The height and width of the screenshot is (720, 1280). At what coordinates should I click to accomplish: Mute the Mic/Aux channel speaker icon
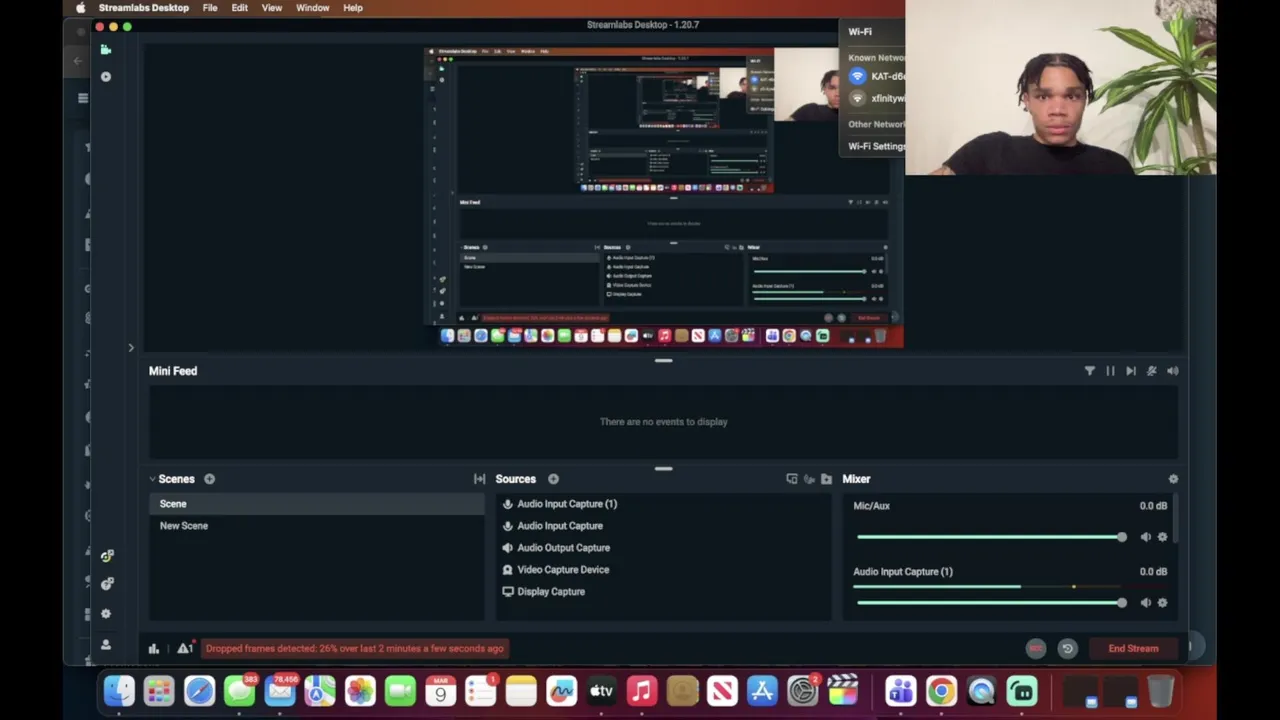(x=1145, y=537)
